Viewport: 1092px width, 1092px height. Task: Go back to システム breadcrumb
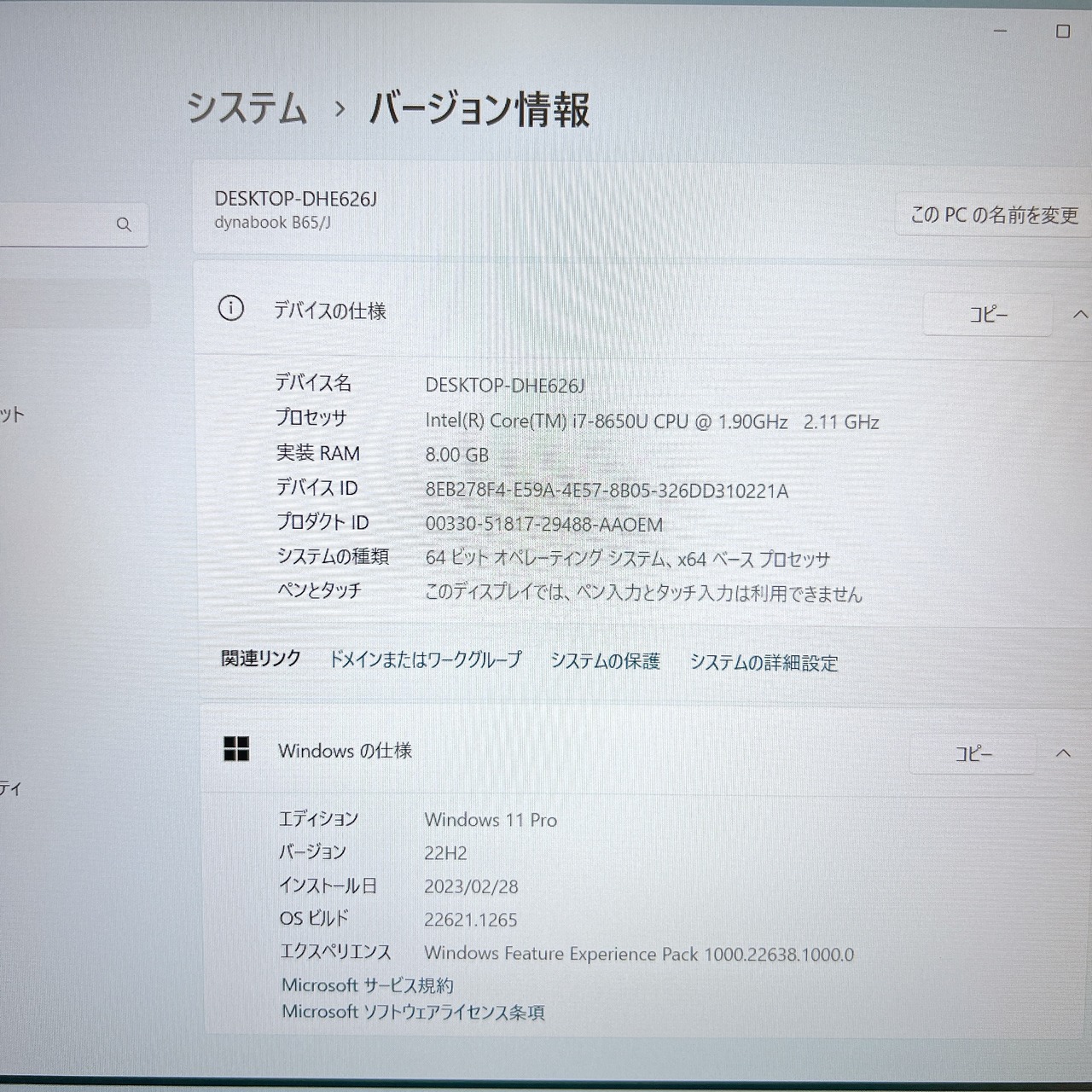247,108
